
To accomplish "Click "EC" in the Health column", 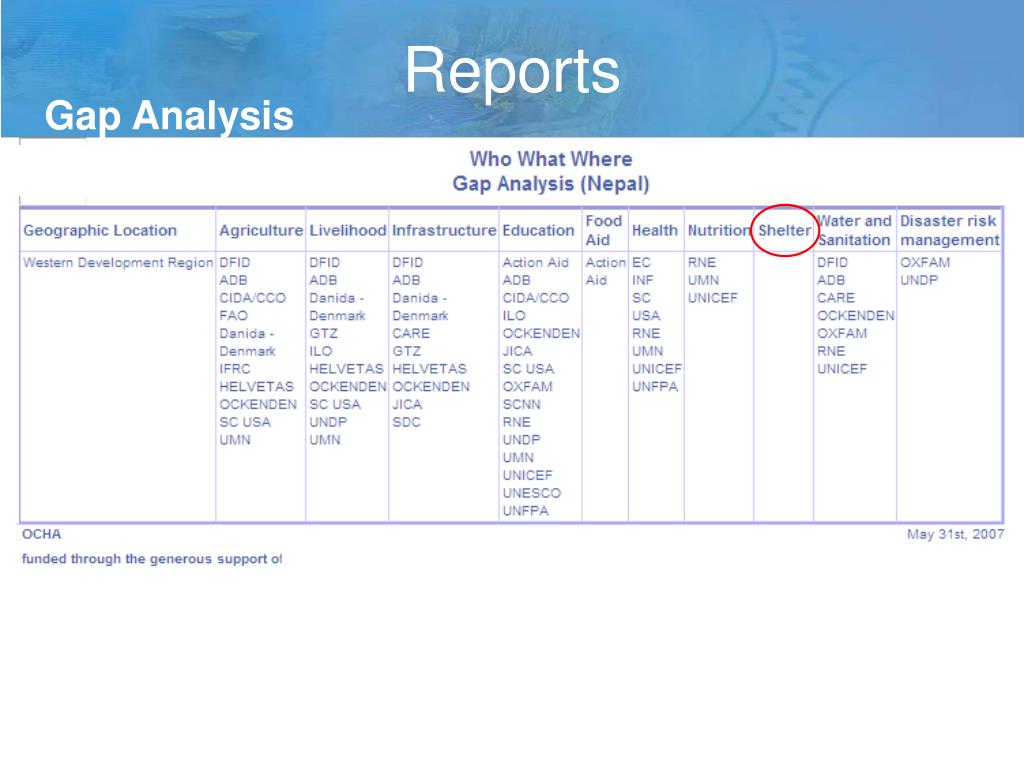I will point(641,263).
